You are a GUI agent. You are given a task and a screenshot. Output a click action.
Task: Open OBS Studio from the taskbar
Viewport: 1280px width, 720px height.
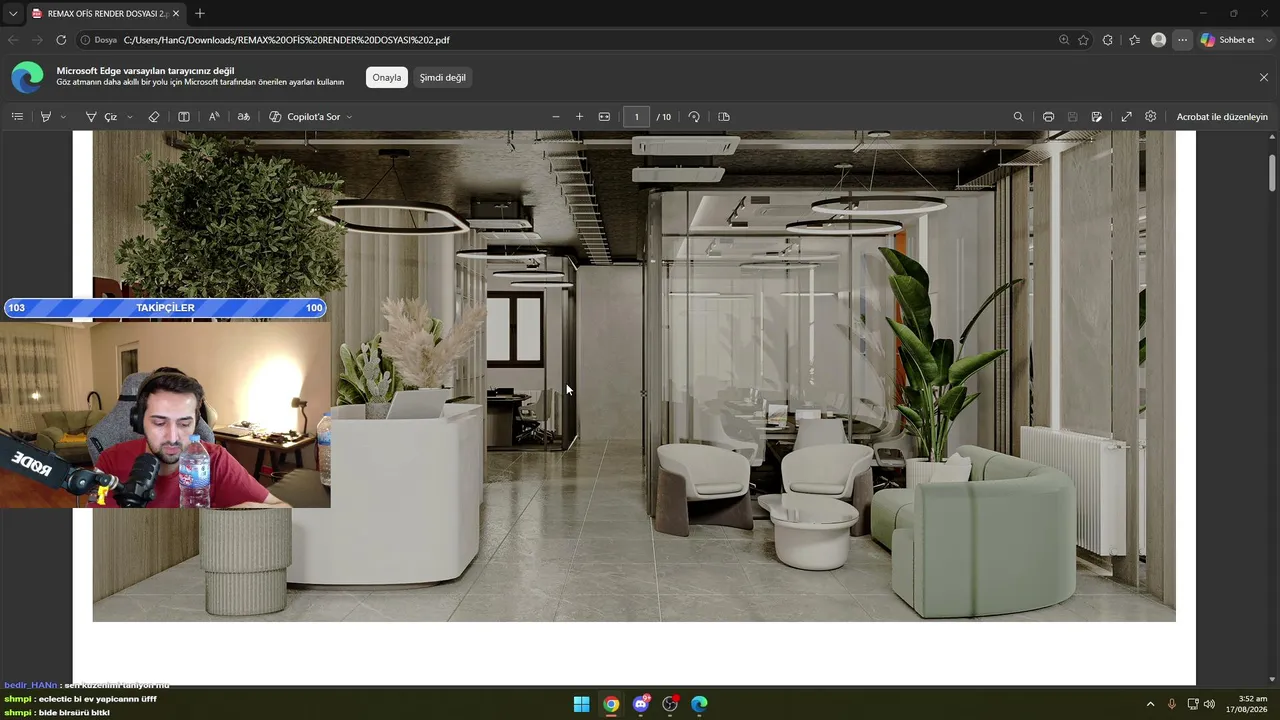(x=670, y=704)
